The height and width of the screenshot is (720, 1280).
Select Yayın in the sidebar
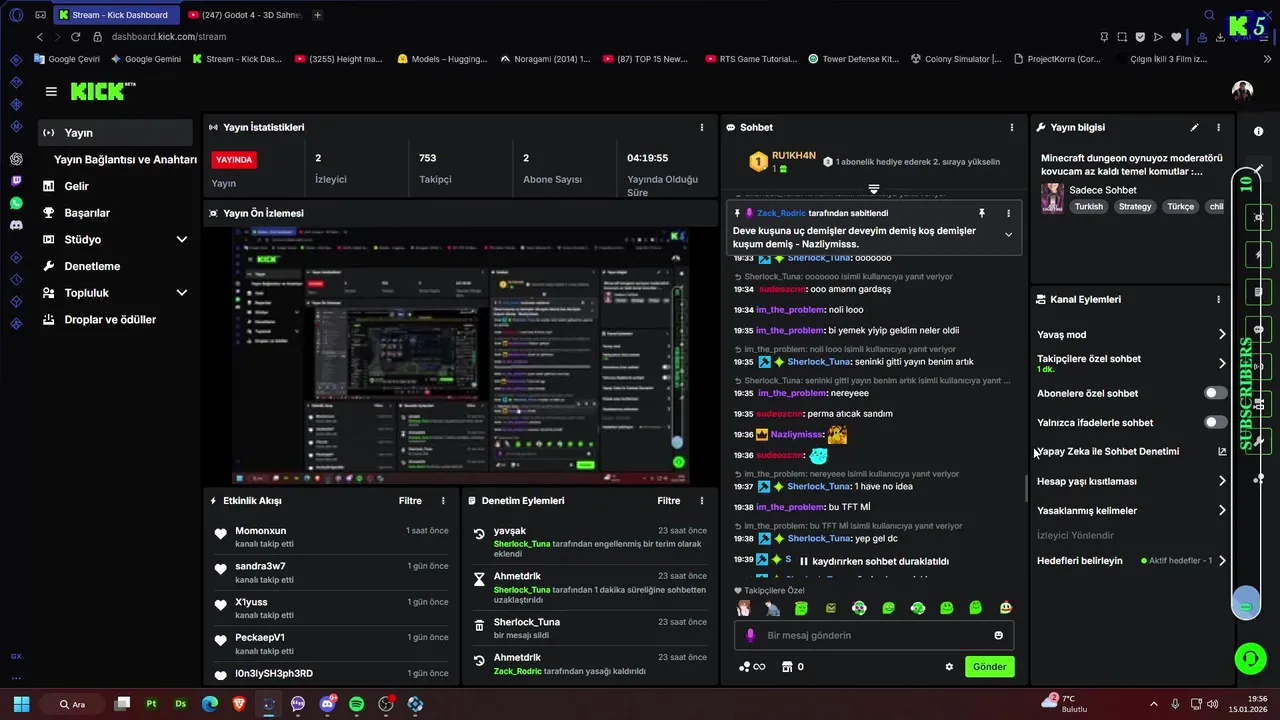(x=115, y=132)
